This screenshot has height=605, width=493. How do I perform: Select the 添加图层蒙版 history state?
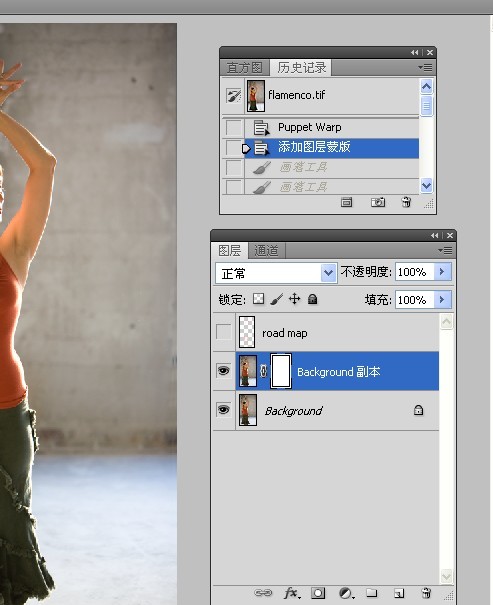[332, 148]
